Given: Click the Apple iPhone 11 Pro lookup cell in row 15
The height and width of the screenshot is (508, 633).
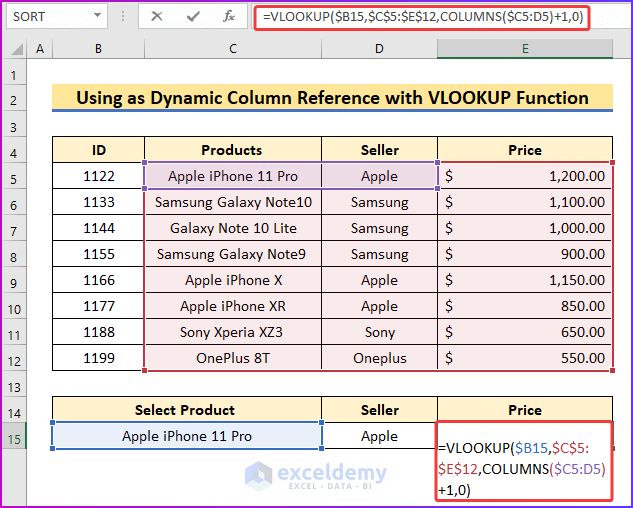Looking at the screenshot, I should pyautogui.click(x=187, y=436).
